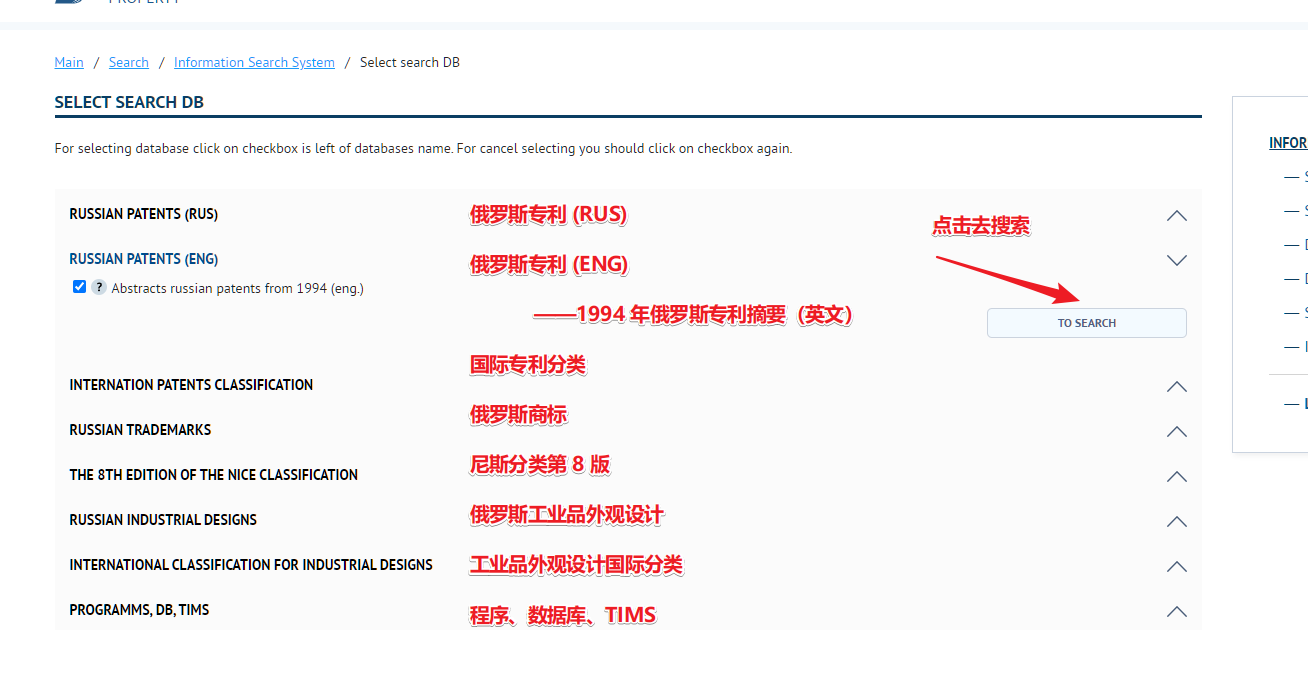Go to the Search breadcrumb link
1308x680 pixels.
click(129, 62)
